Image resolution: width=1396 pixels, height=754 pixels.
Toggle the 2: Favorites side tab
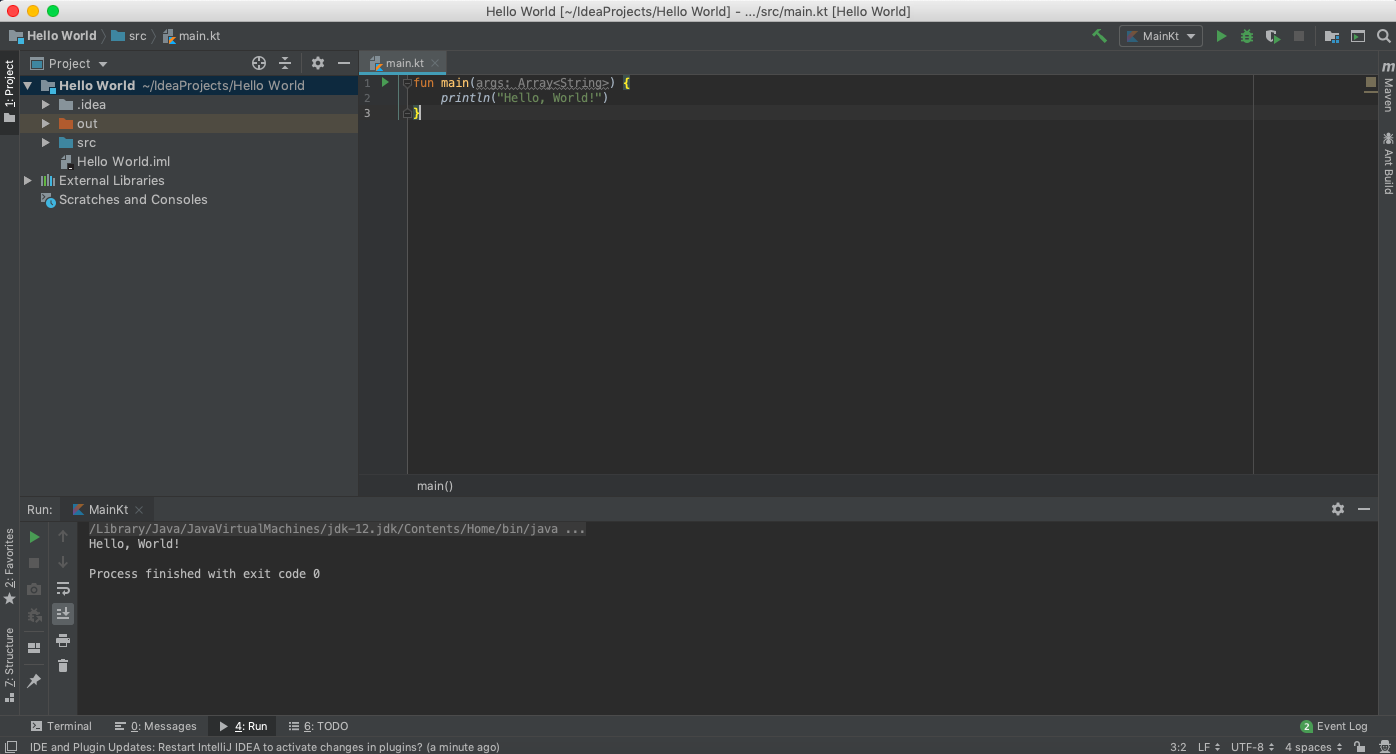[x=9, y=567]
